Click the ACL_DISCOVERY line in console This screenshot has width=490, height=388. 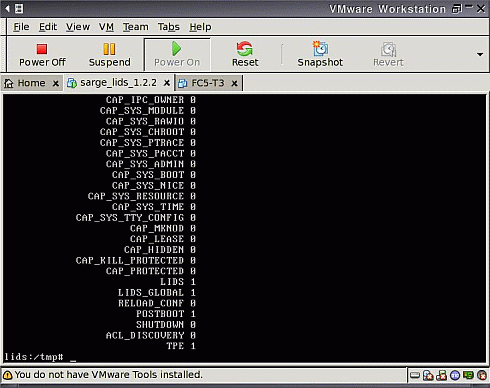click(151, 335)
